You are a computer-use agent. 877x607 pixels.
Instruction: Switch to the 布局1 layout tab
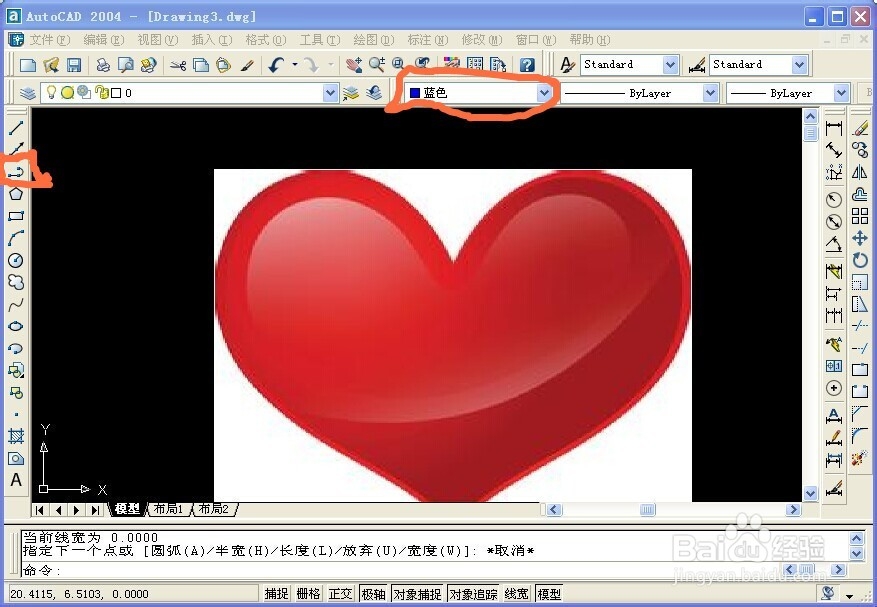pos(170,509)
